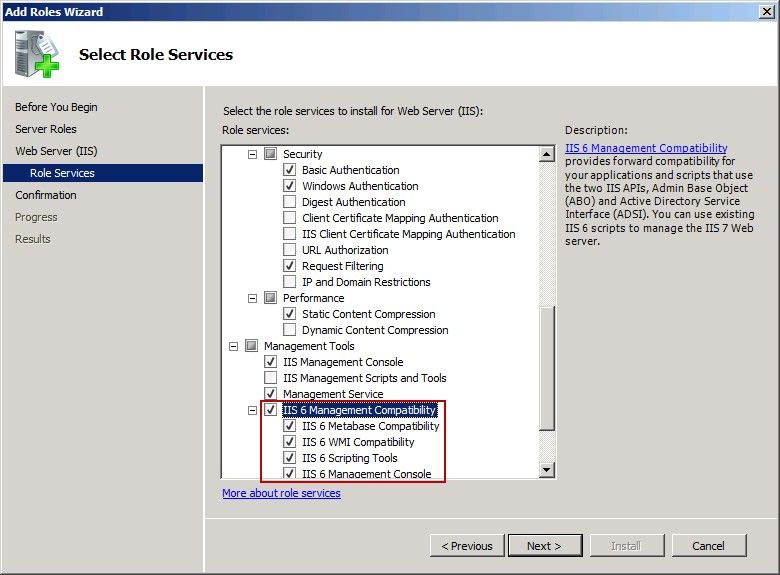This screenshot has width=780, height=575.
Task: Cancel the Add Roles Wizard
Action: [709, 546]
